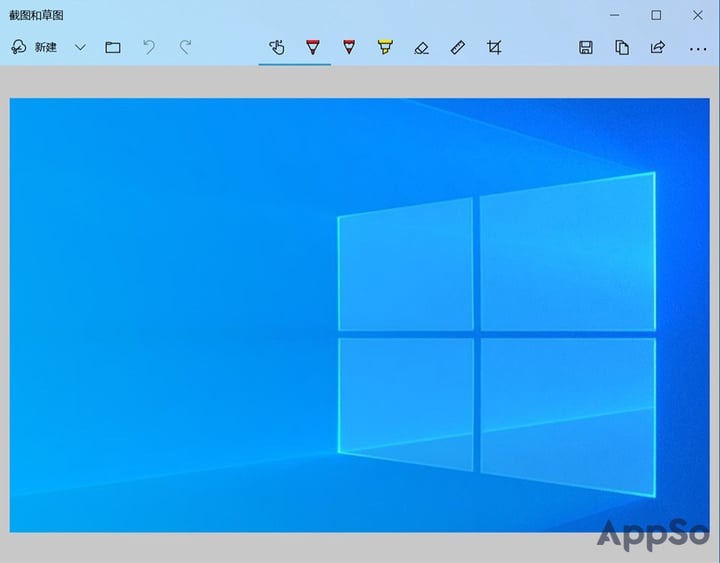Click the captured Windows wallpaper image
The image size is (720, 563).
coord(360,315)
